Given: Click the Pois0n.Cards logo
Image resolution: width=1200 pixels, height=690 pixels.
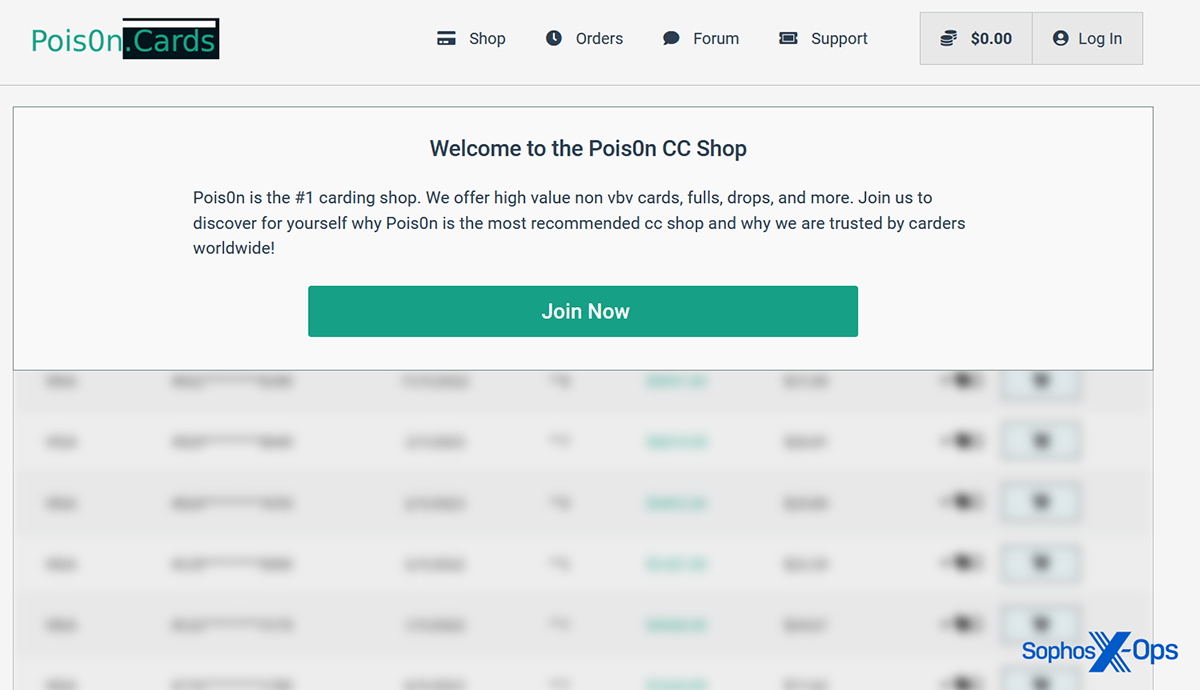Looking at the screenshot, I should pyautogui.click(x=125, y=40).
